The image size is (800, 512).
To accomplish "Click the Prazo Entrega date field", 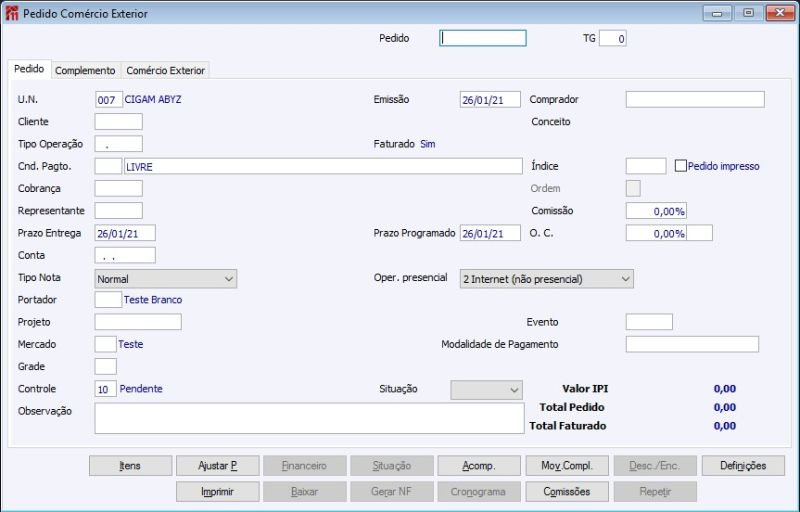I will pyautogui.click(x=125, y=233).
